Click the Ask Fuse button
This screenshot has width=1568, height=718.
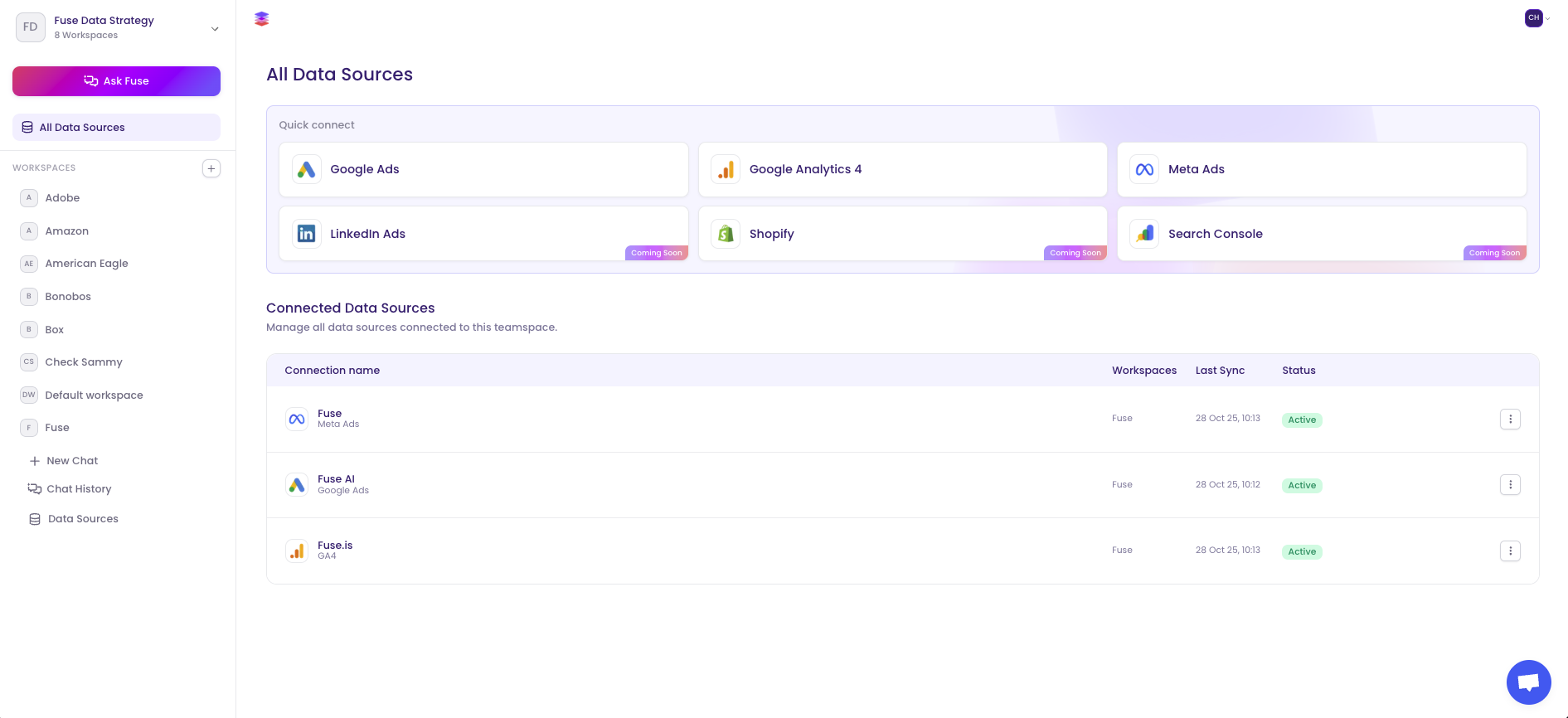(116, 81)
